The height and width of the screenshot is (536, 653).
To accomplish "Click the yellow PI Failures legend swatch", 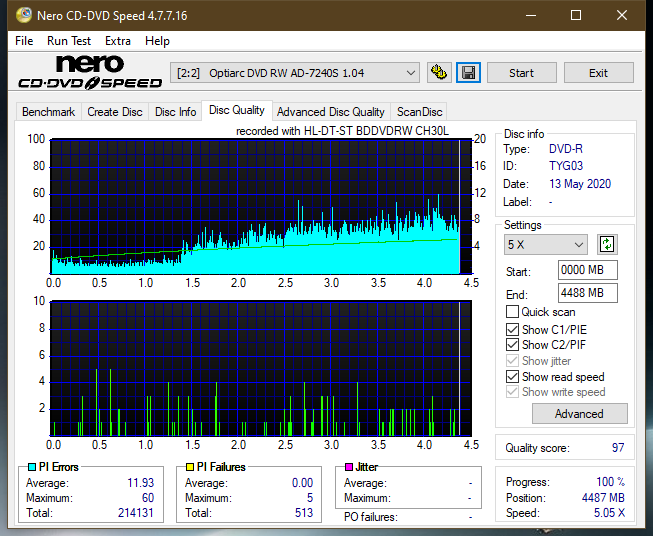I will coord(190,467).
